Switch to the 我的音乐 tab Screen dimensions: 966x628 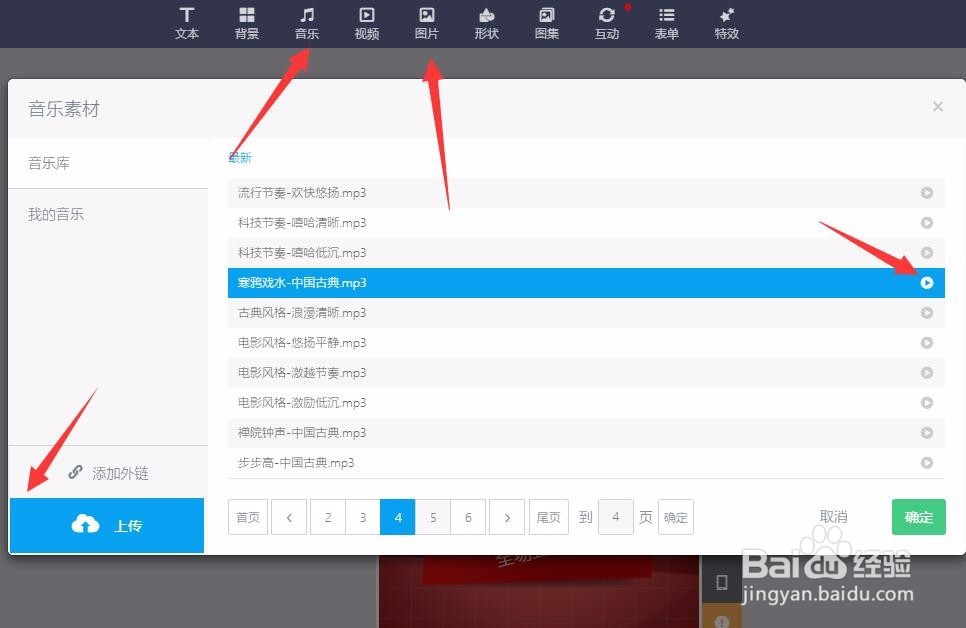[55, 214]
